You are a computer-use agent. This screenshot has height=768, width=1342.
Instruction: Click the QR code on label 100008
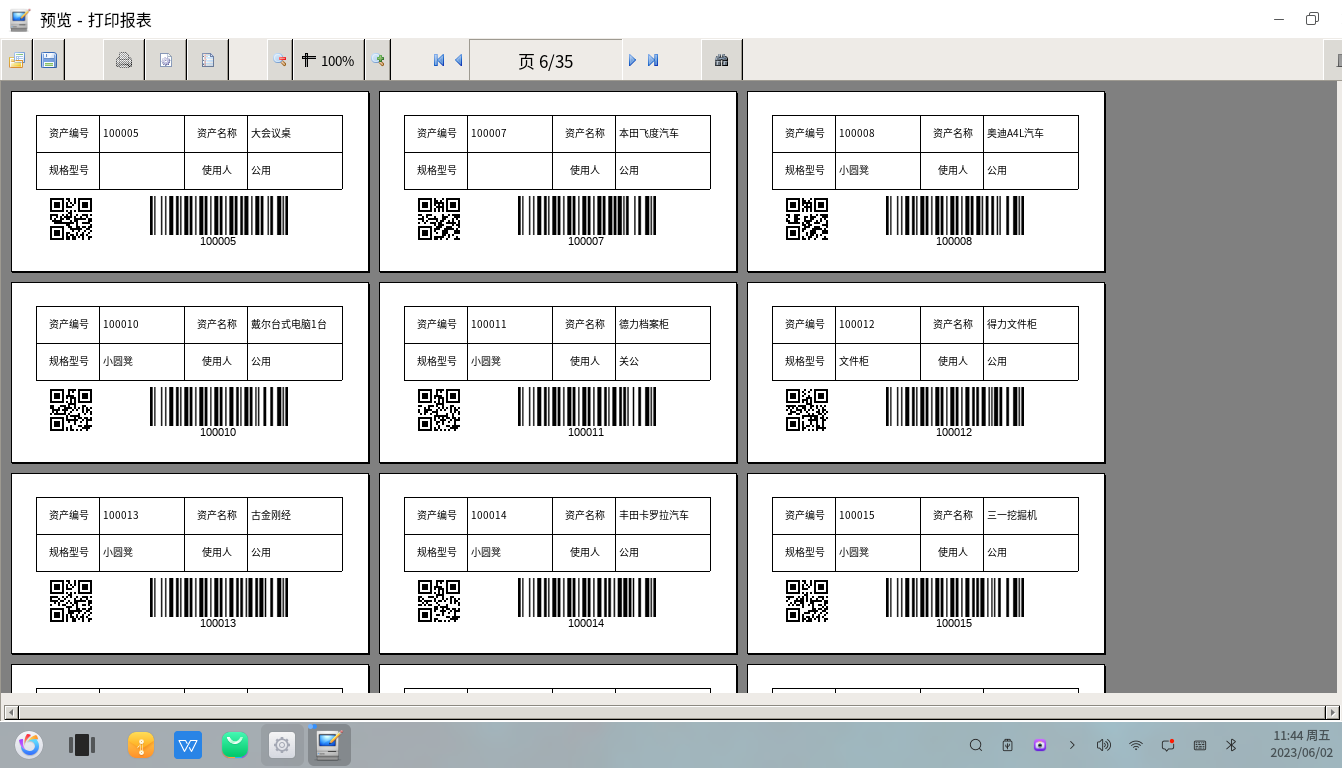pos(807,219)
